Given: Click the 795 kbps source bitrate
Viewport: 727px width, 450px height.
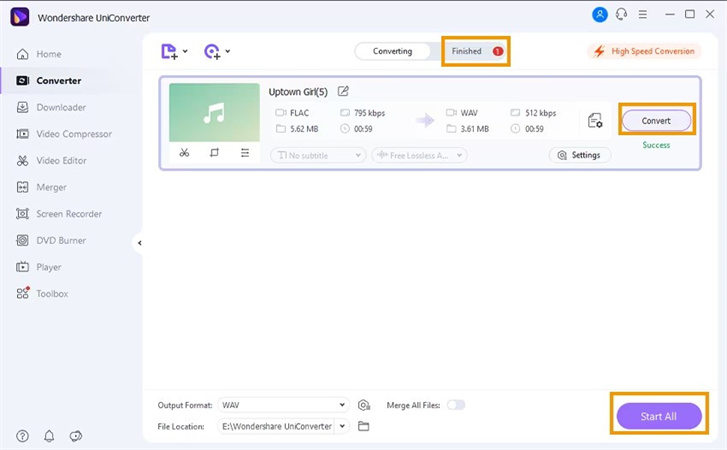Looking at the screenshot, I should pyautogui.click(x=369, y=113).
